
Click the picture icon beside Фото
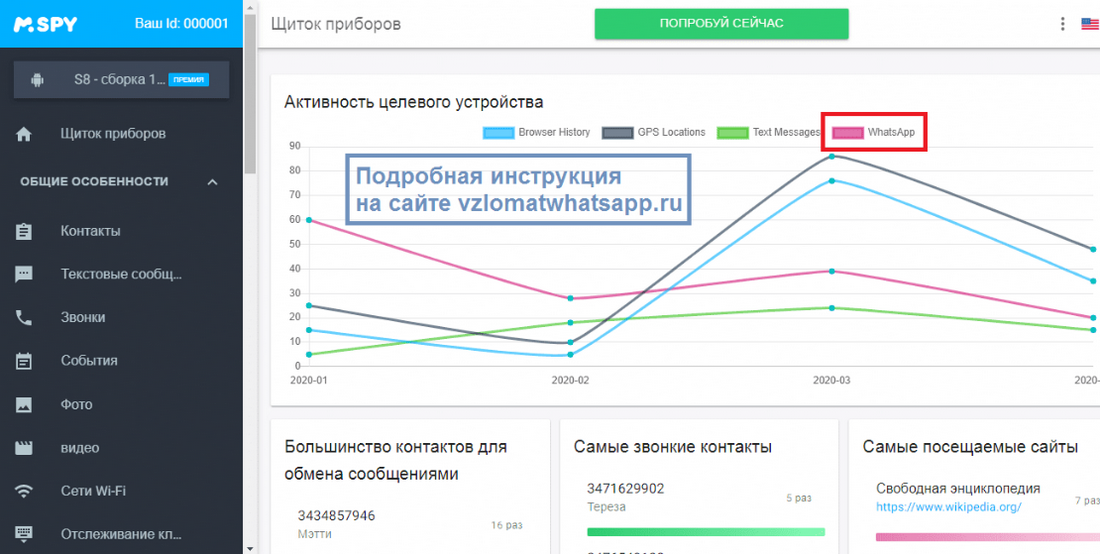point(24,405)
